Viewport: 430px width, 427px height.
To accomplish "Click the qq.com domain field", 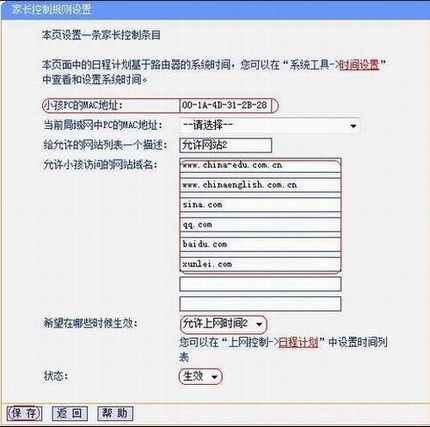I will click(260, 225).
